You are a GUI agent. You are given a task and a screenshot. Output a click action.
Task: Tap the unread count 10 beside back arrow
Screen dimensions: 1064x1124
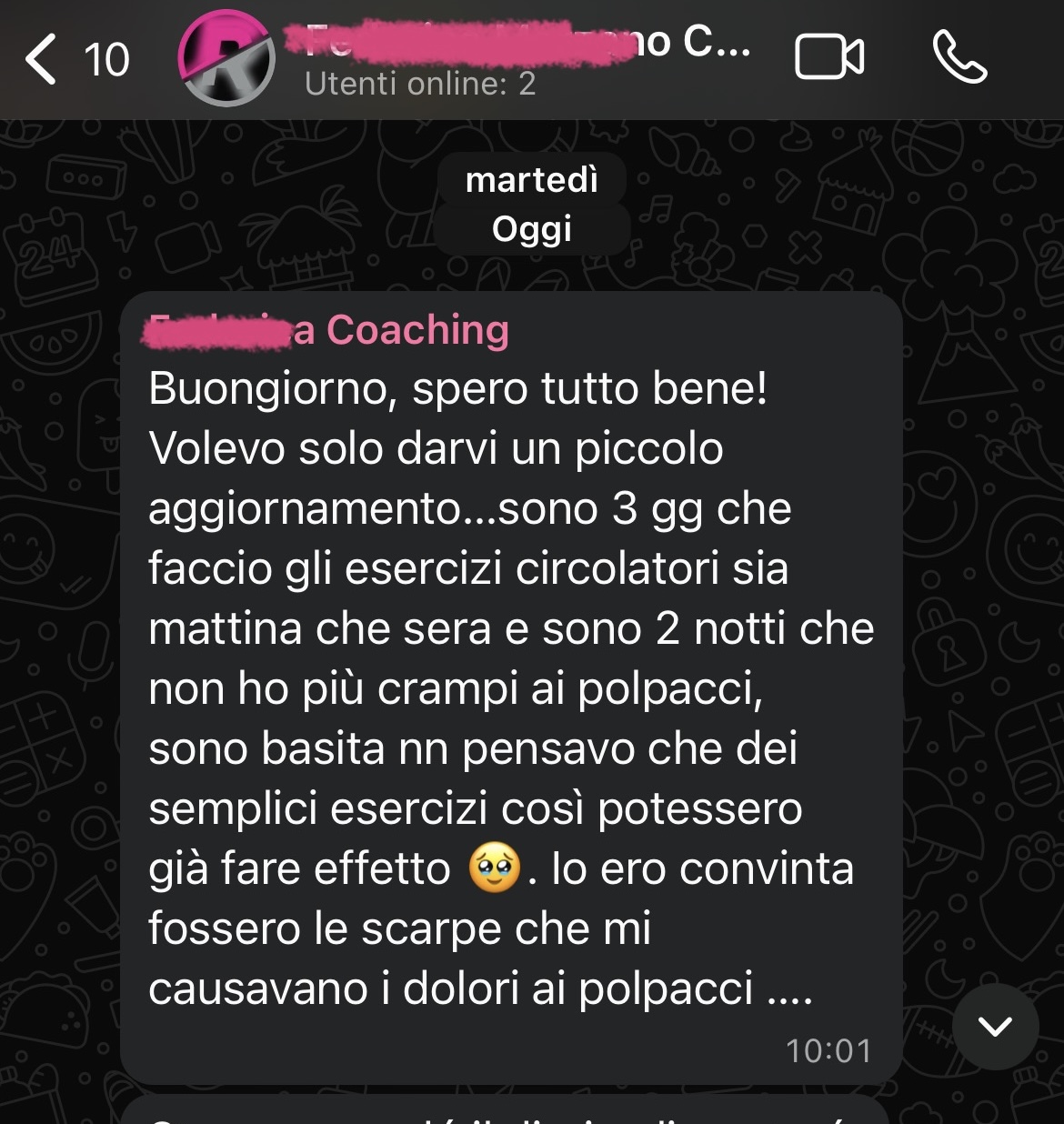(106, 60)
